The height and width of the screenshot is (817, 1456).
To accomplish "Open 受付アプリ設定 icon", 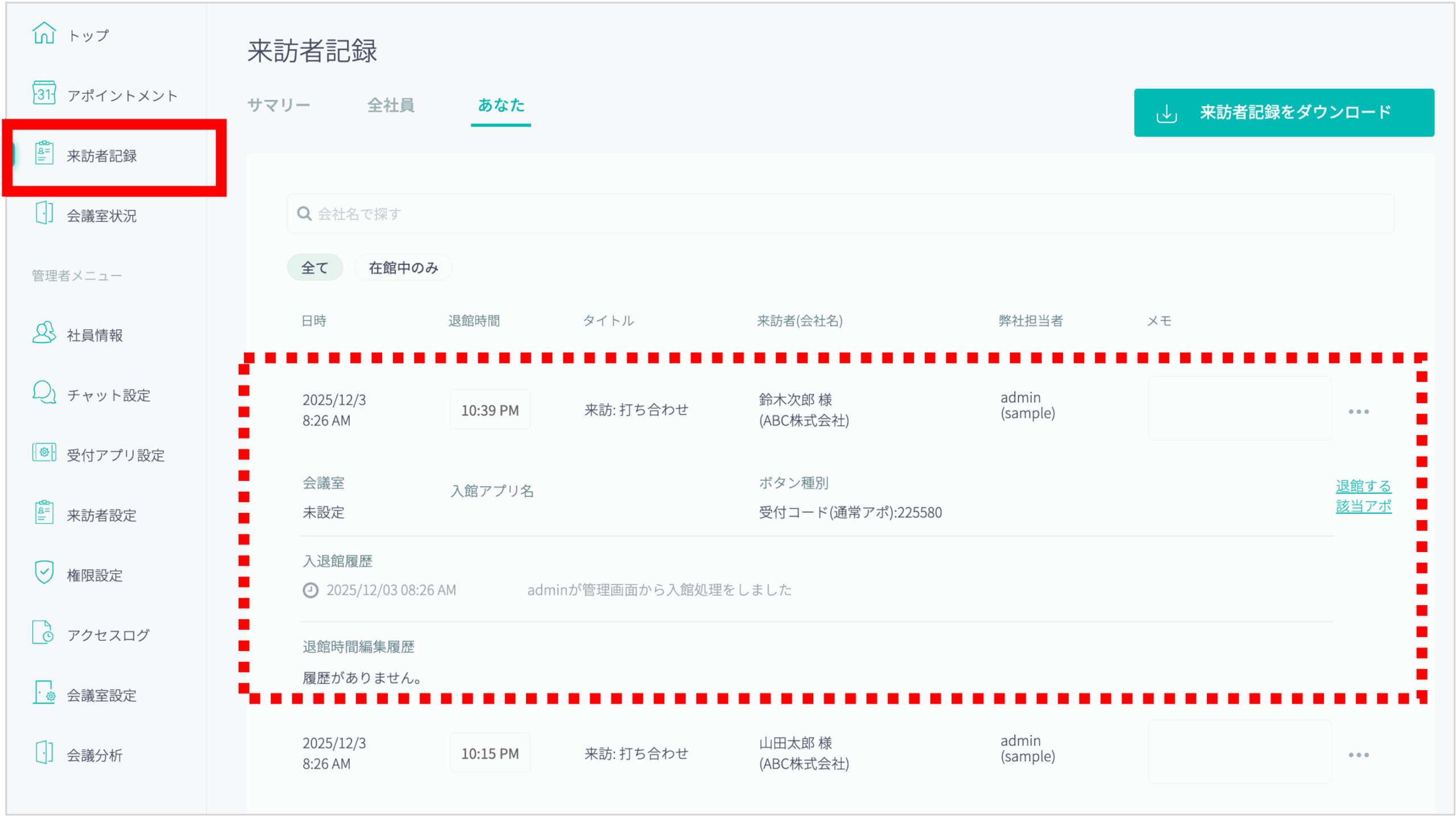I will [44, 453].
